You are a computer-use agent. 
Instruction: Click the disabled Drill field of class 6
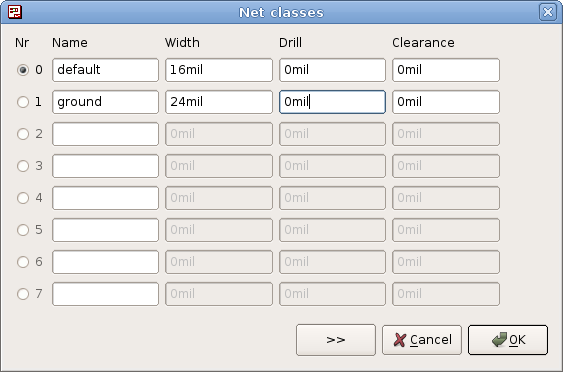(x=332, y=262)
